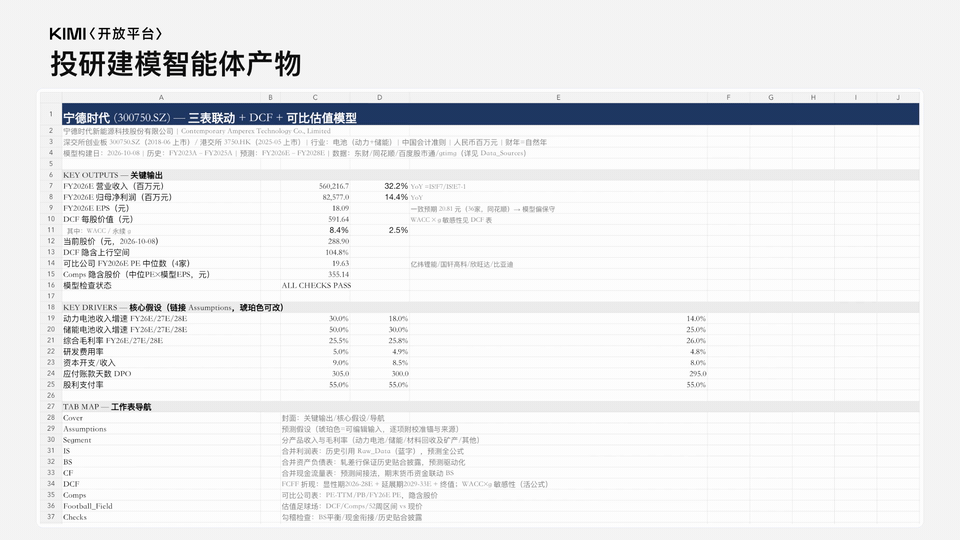Click the Contemporary Amperex Technology company name row
960x540 pixels.
(x=197, y=131)
